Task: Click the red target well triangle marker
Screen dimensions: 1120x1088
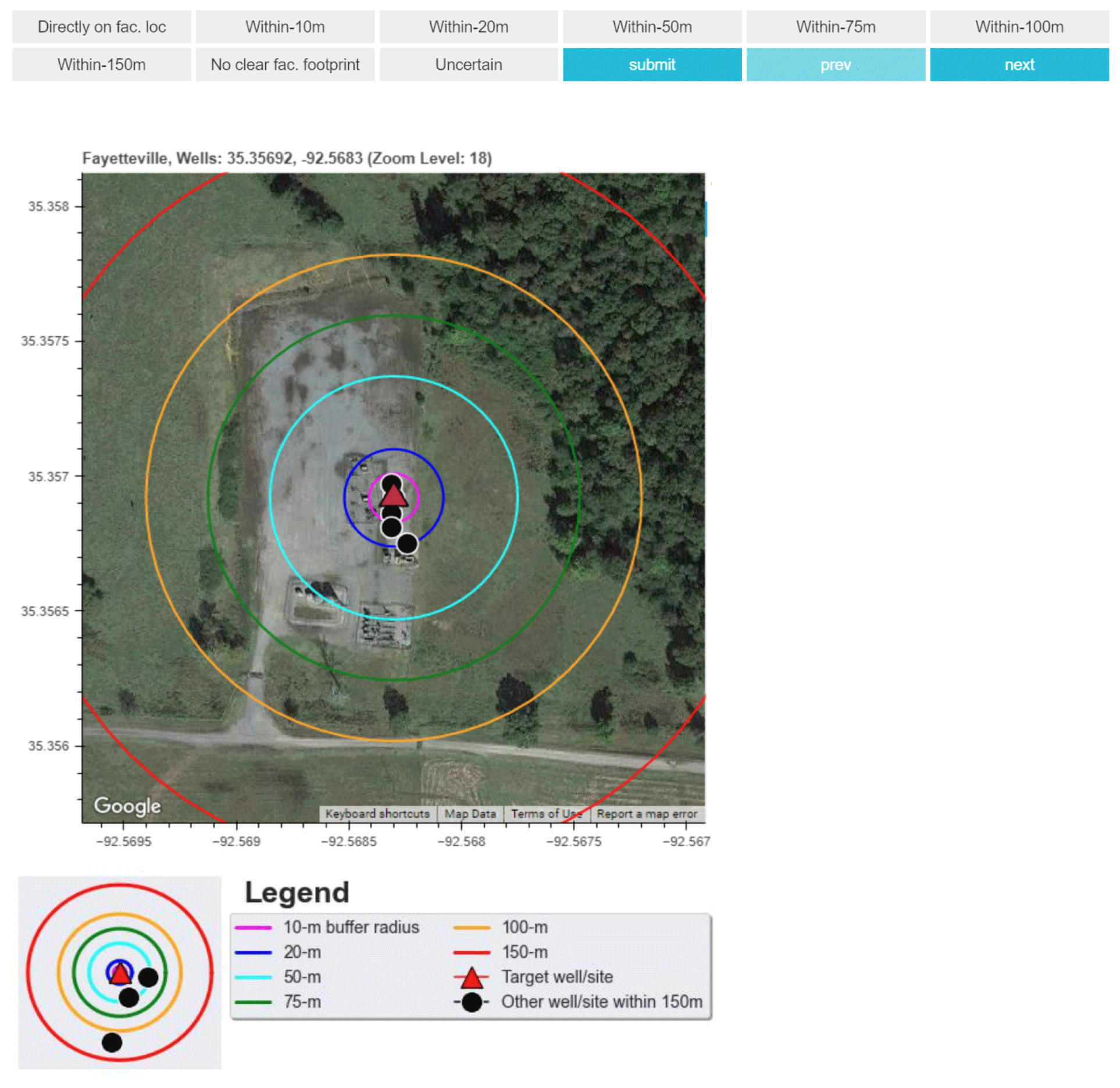Action: pos(394,497)
